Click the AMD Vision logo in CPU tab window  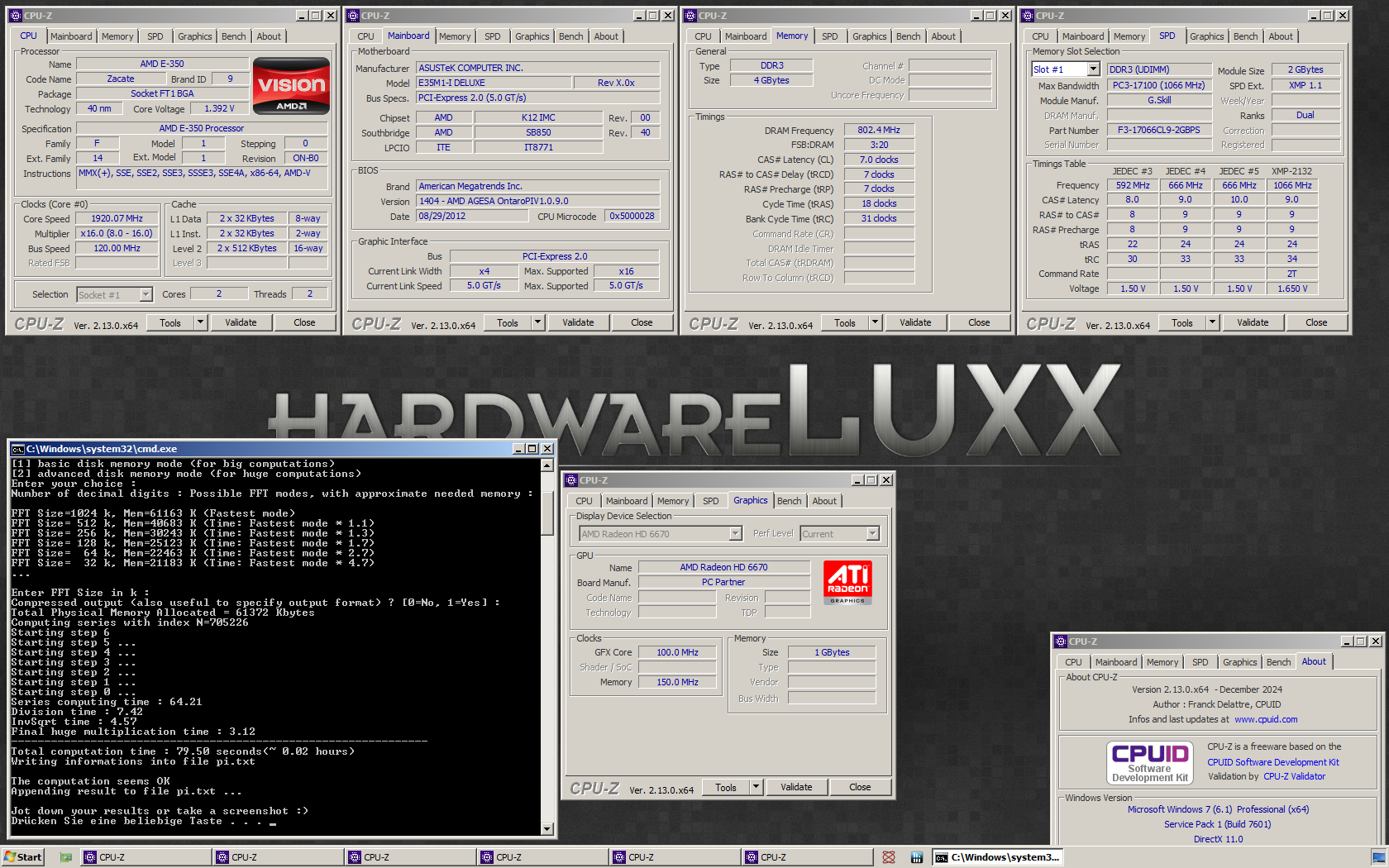pyautogui.click(x=291, y=86)
